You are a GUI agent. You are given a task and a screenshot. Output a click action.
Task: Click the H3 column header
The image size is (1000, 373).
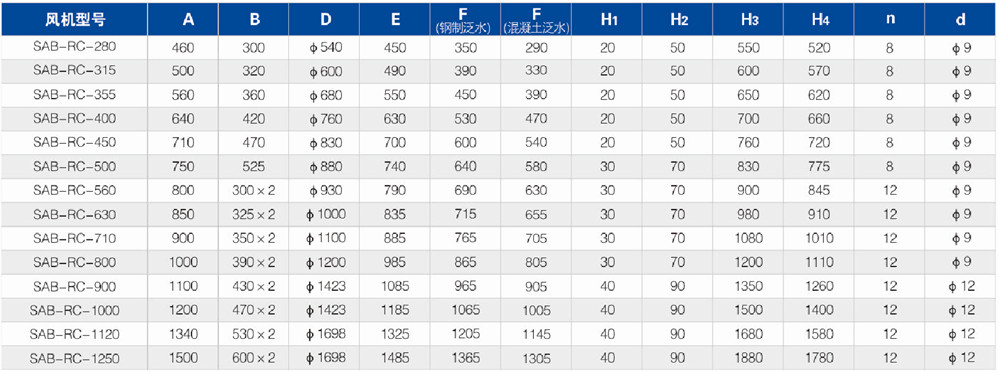(x=749, y=20)
